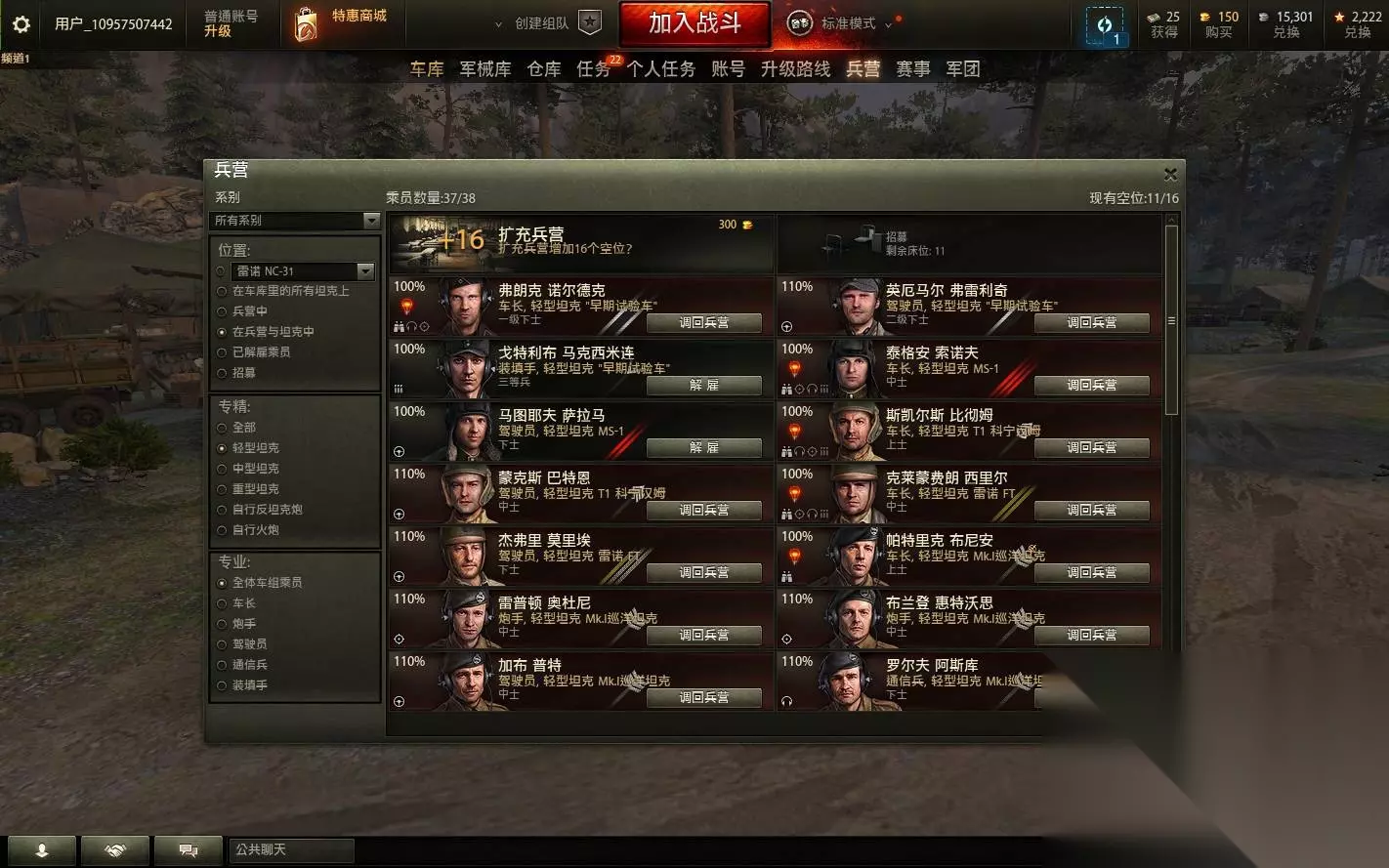Click the 公共聊天 chat input field
This screenshot has width=1389, height=868.
291,850
